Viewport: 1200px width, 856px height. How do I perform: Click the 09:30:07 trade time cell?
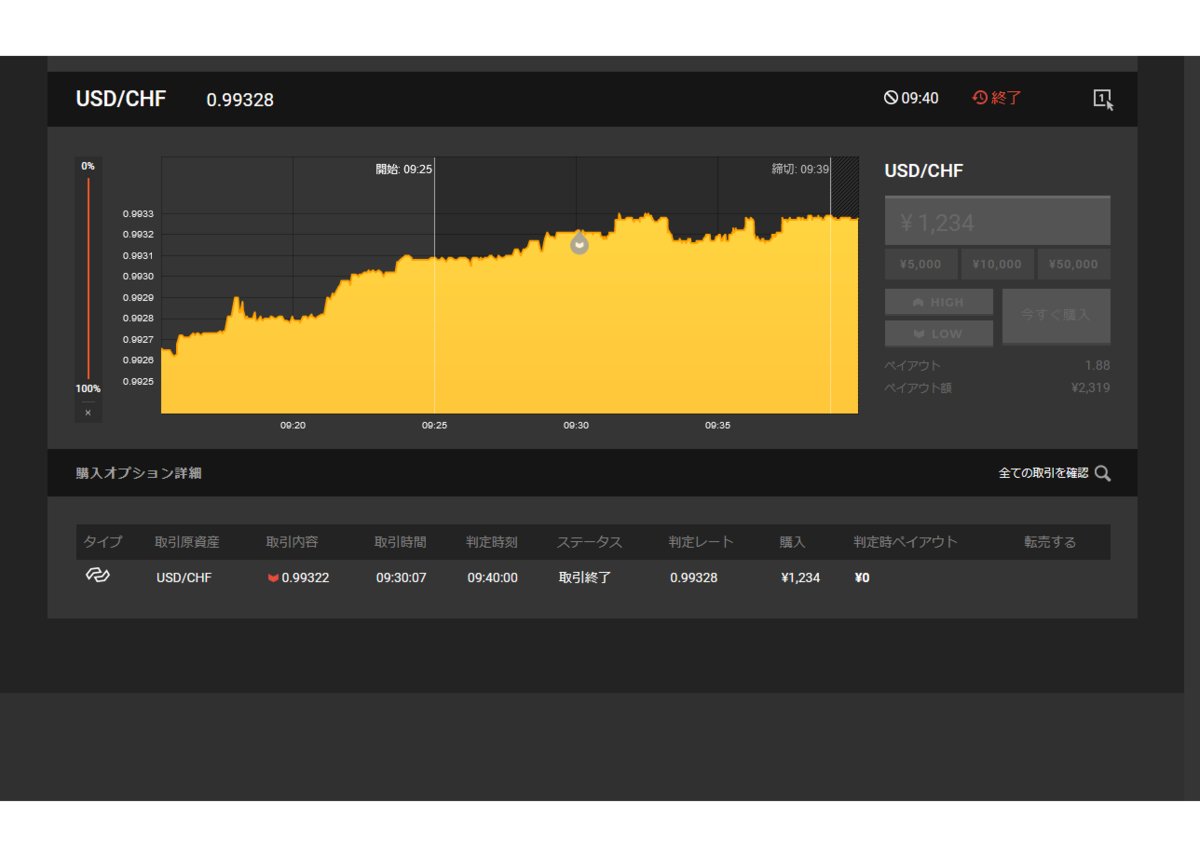coord(401,577)
